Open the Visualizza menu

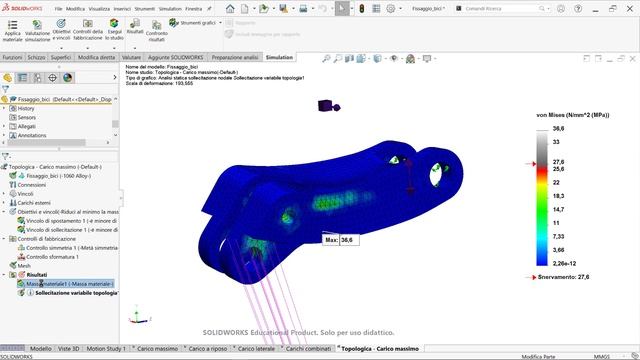[99, 9]
